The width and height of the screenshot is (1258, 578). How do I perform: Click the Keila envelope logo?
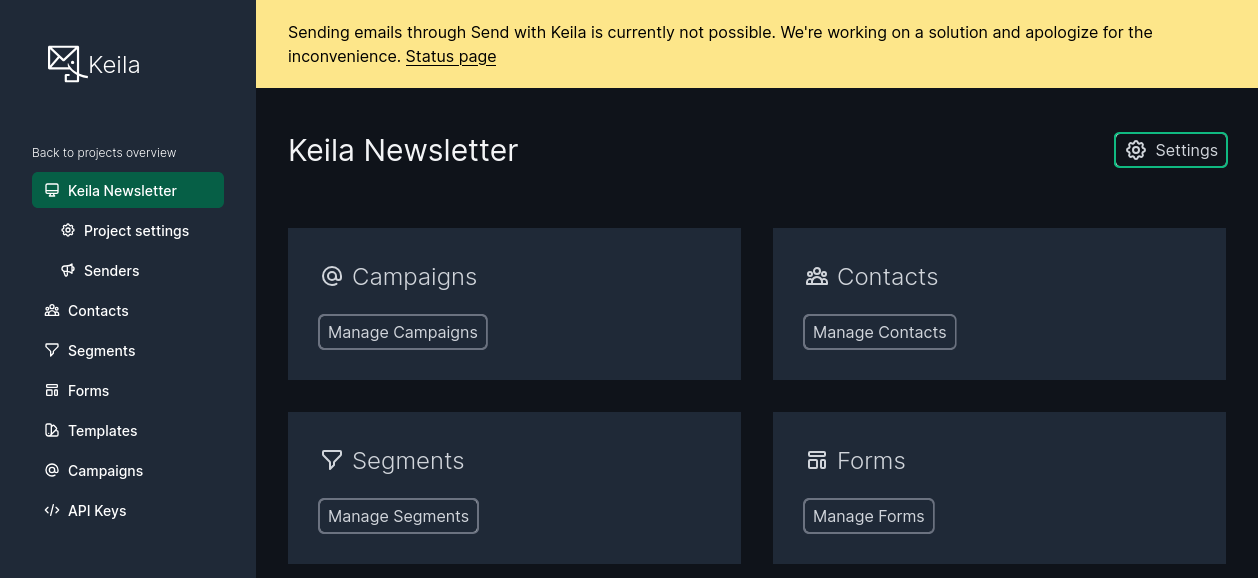point(67,64)
